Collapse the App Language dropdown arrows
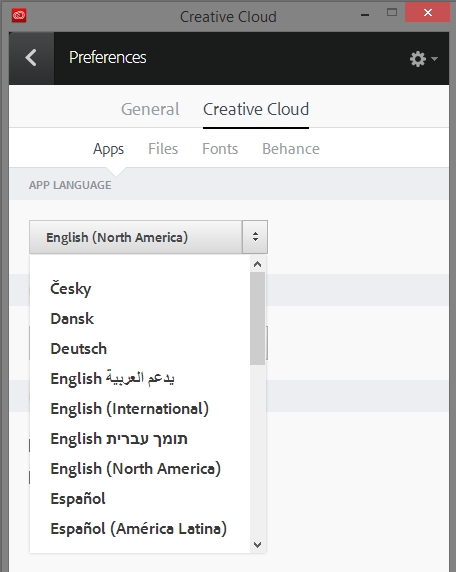Image resolution: width=456 pixels, height=572 pixels. pyautogui.click(x=255, y=237)
